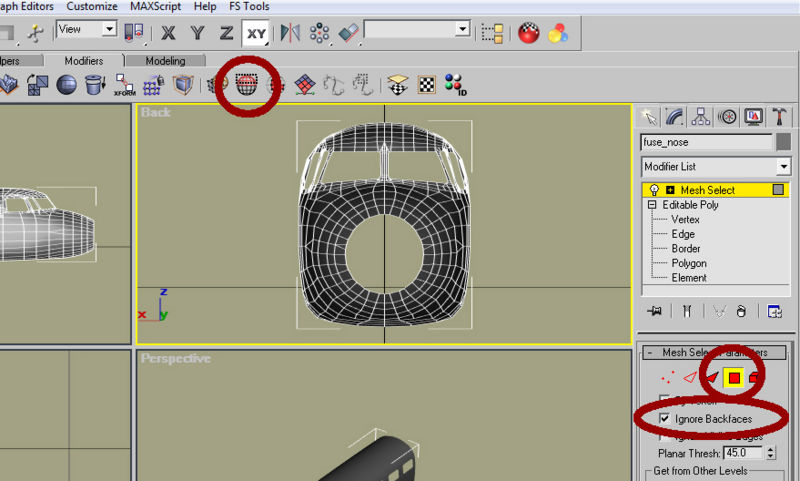Screen dimensions: 800x481
Task: Switch to the Modeling tab
Action: [165, 61]
